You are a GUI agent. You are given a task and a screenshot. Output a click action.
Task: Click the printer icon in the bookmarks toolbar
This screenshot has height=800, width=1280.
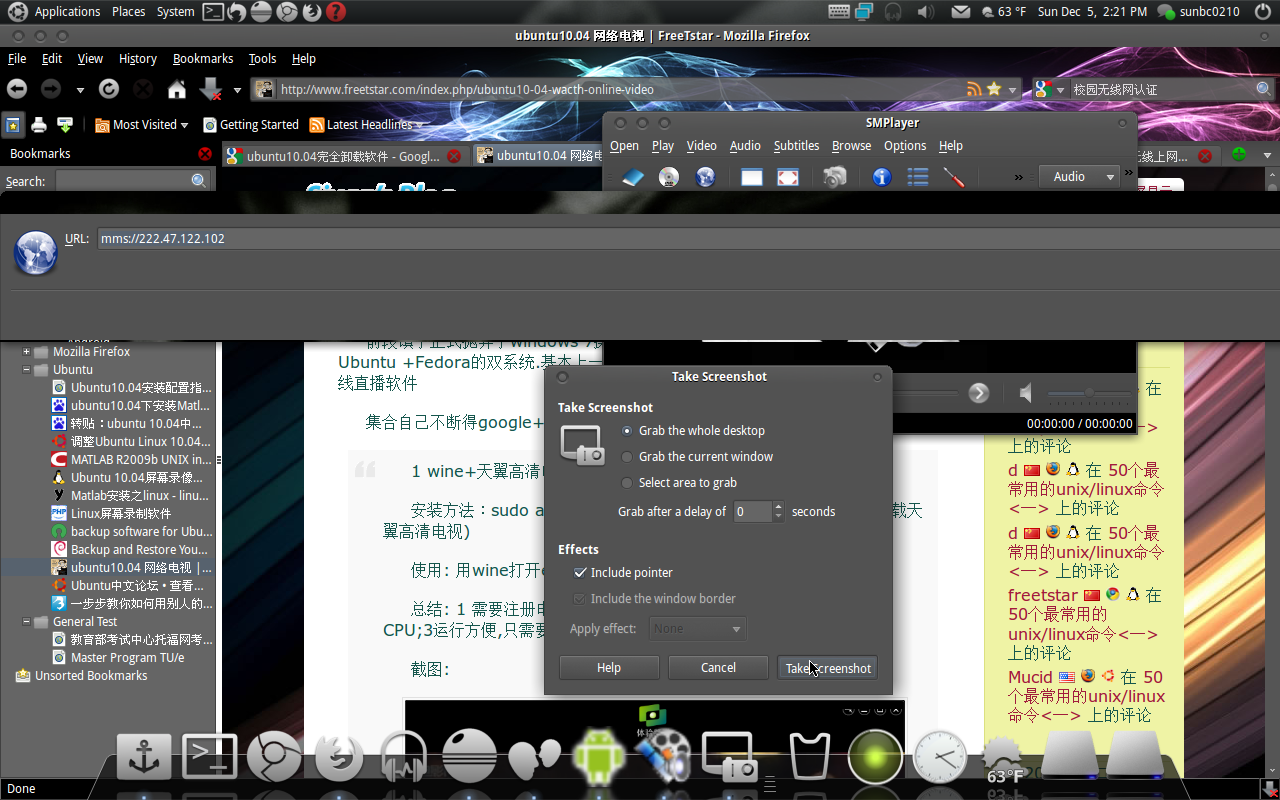[39, 125]
